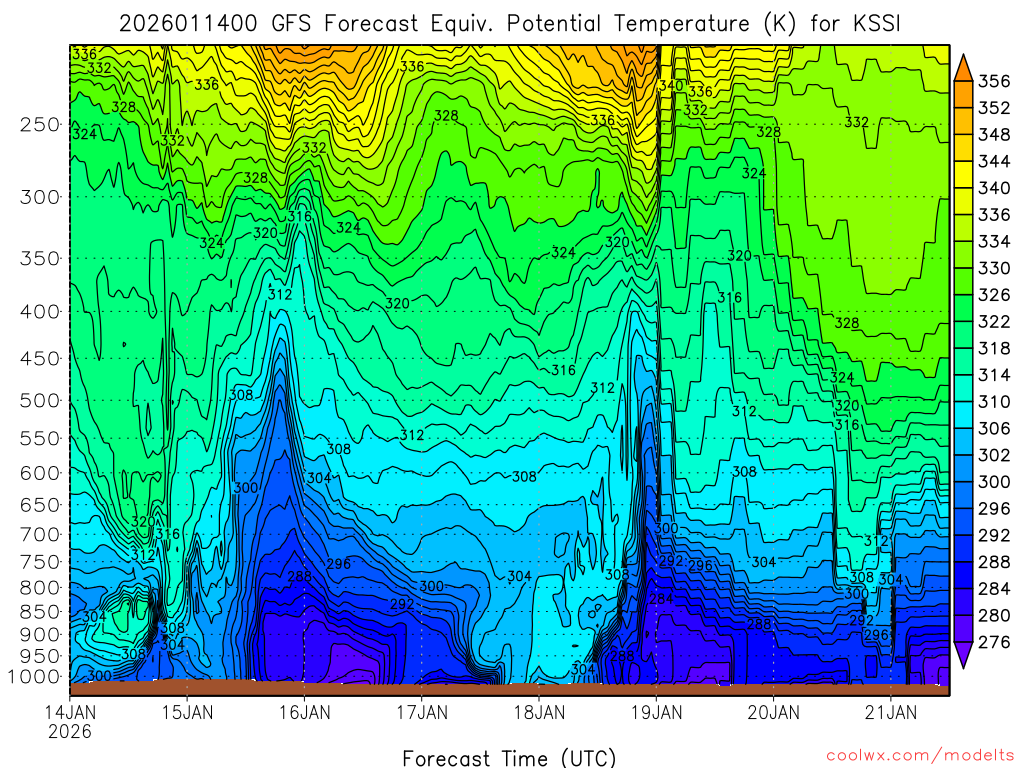The image size is (1024, 768).
Task: Pick the color-scale band between 284 and 288
Action: click(963, 575)
